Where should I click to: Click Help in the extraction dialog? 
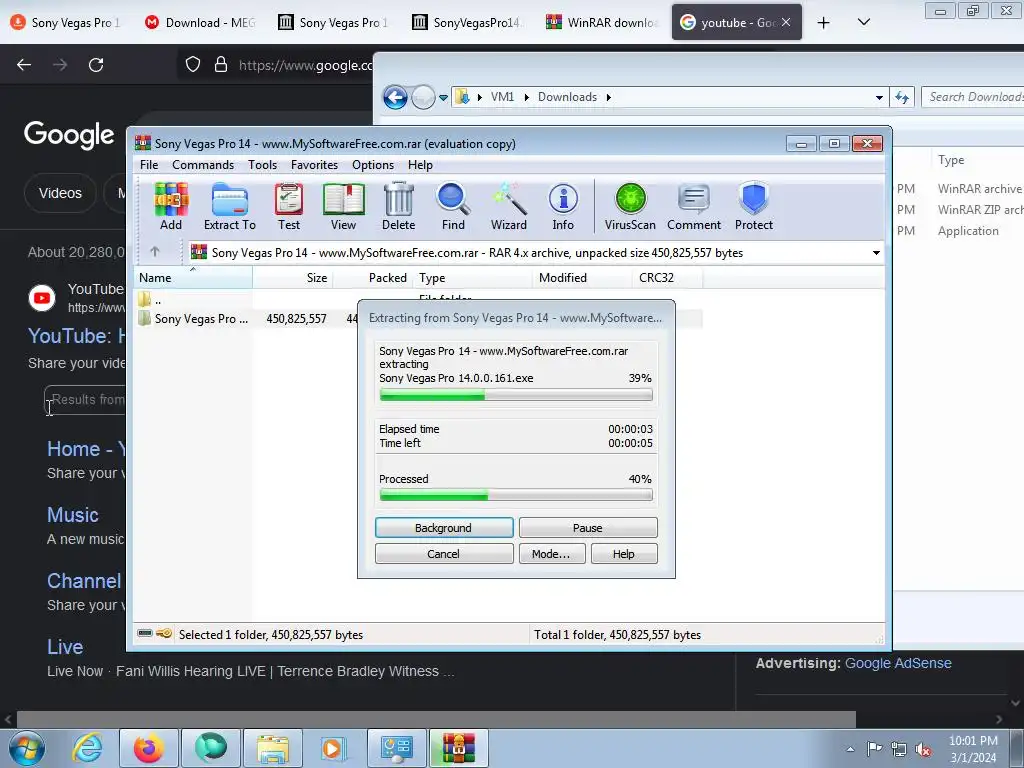624,554
